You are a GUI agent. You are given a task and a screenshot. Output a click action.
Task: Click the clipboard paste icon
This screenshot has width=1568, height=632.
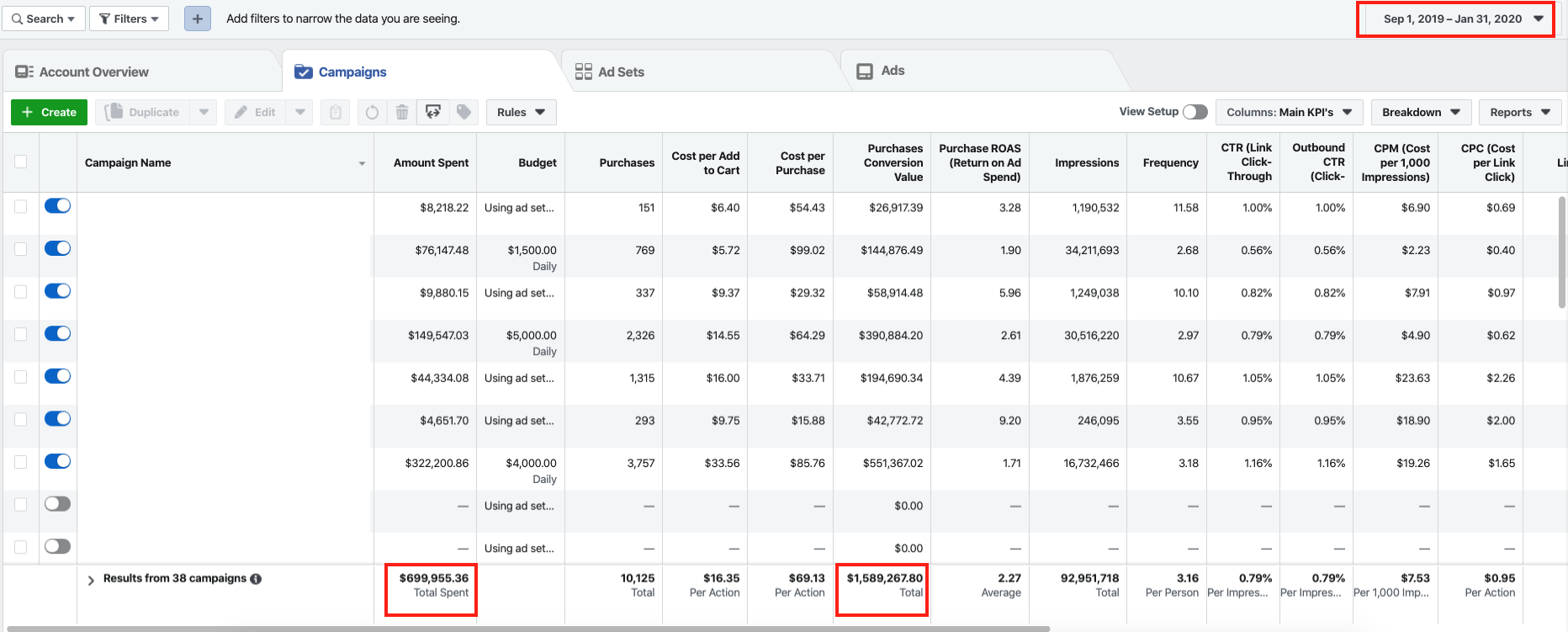click(335, 112)
